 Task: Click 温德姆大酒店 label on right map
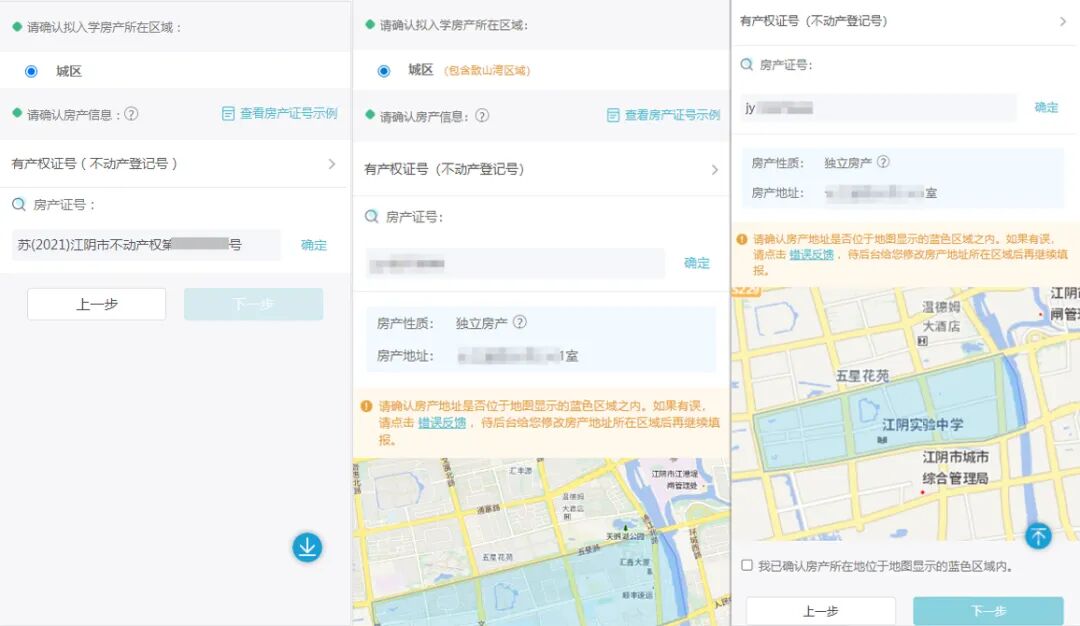pos(940,317)
